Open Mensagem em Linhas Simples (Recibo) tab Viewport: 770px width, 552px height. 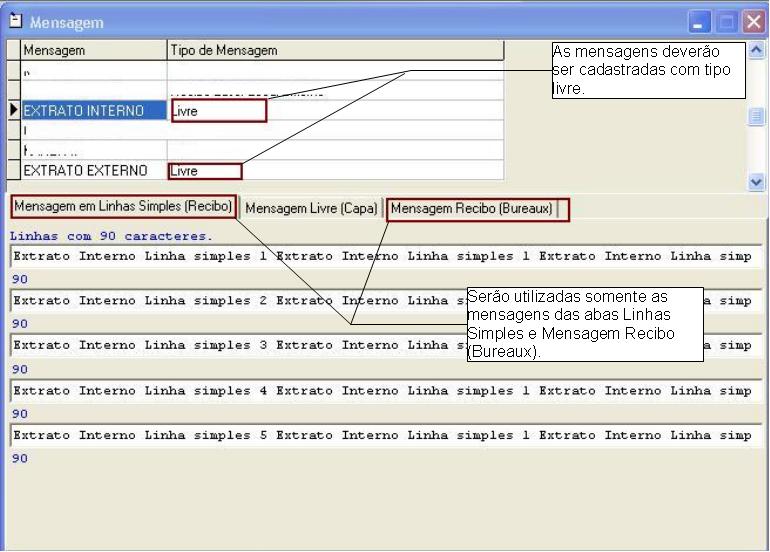(x=123, y=207)
